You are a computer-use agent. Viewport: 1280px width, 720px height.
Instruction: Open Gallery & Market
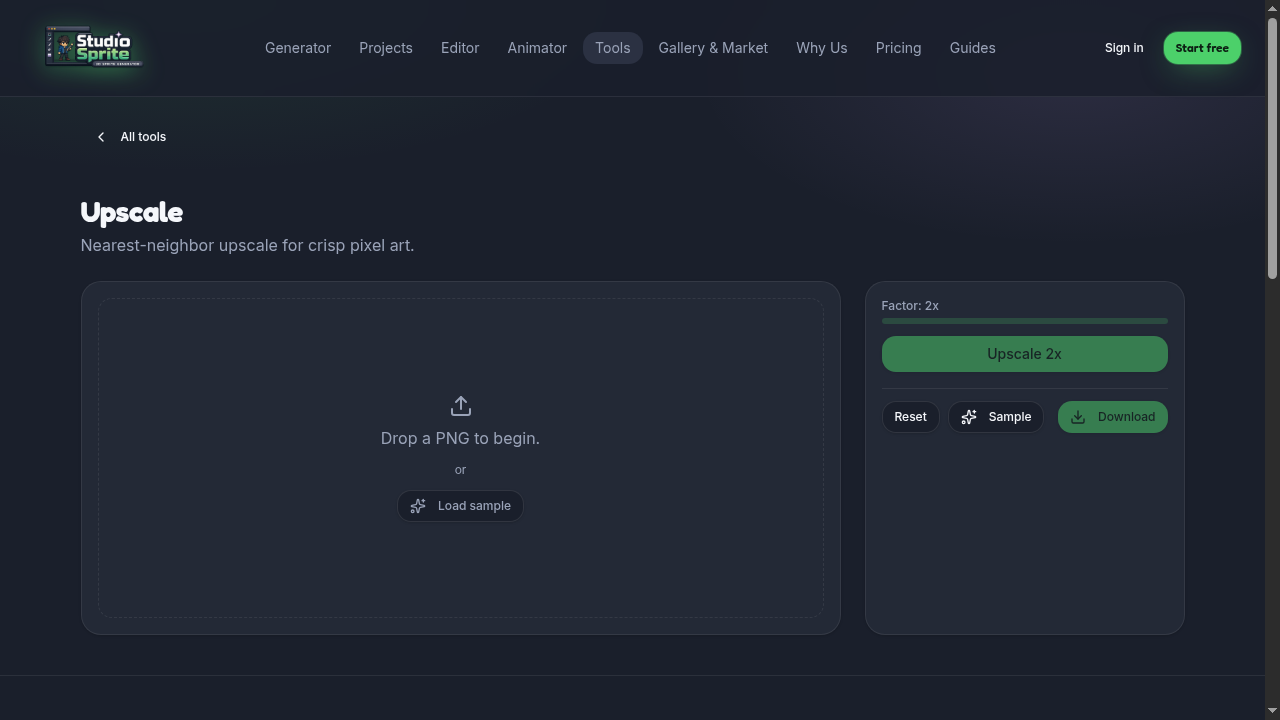713,48
